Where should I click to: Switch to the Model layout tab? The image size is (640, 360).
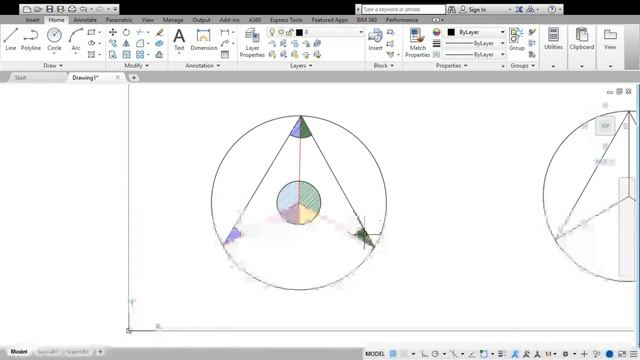[x=19, y=351]
